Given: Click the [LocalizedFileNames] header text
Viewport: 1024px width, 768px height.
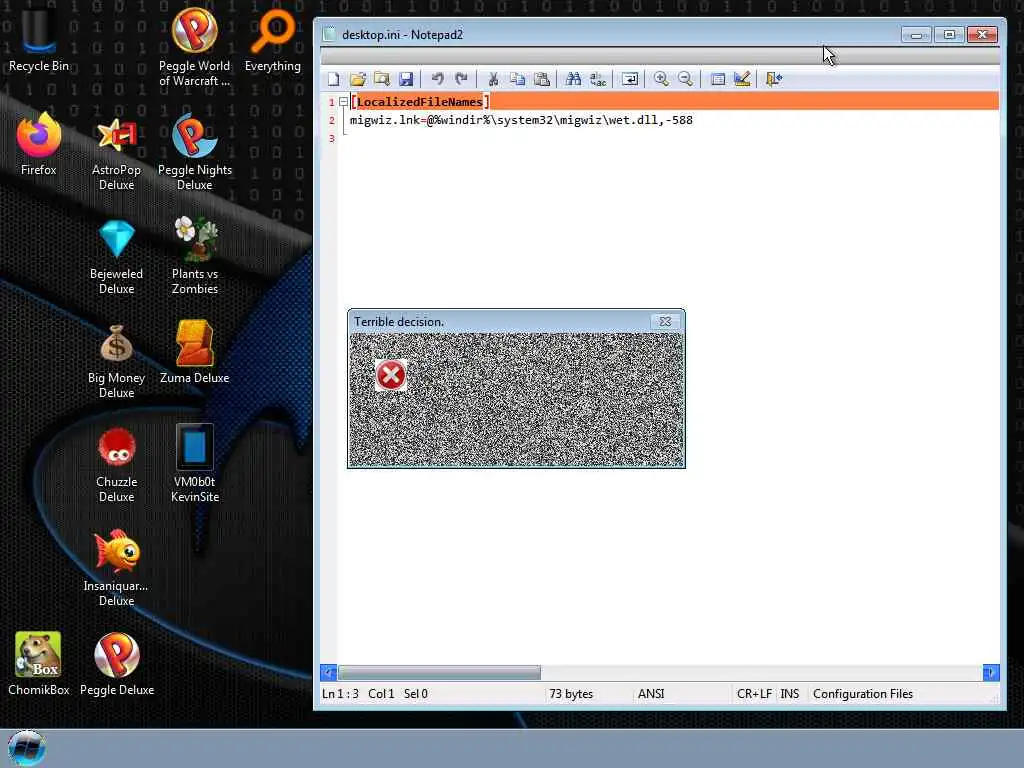Looking at the screenshot, I should point(420,102).
